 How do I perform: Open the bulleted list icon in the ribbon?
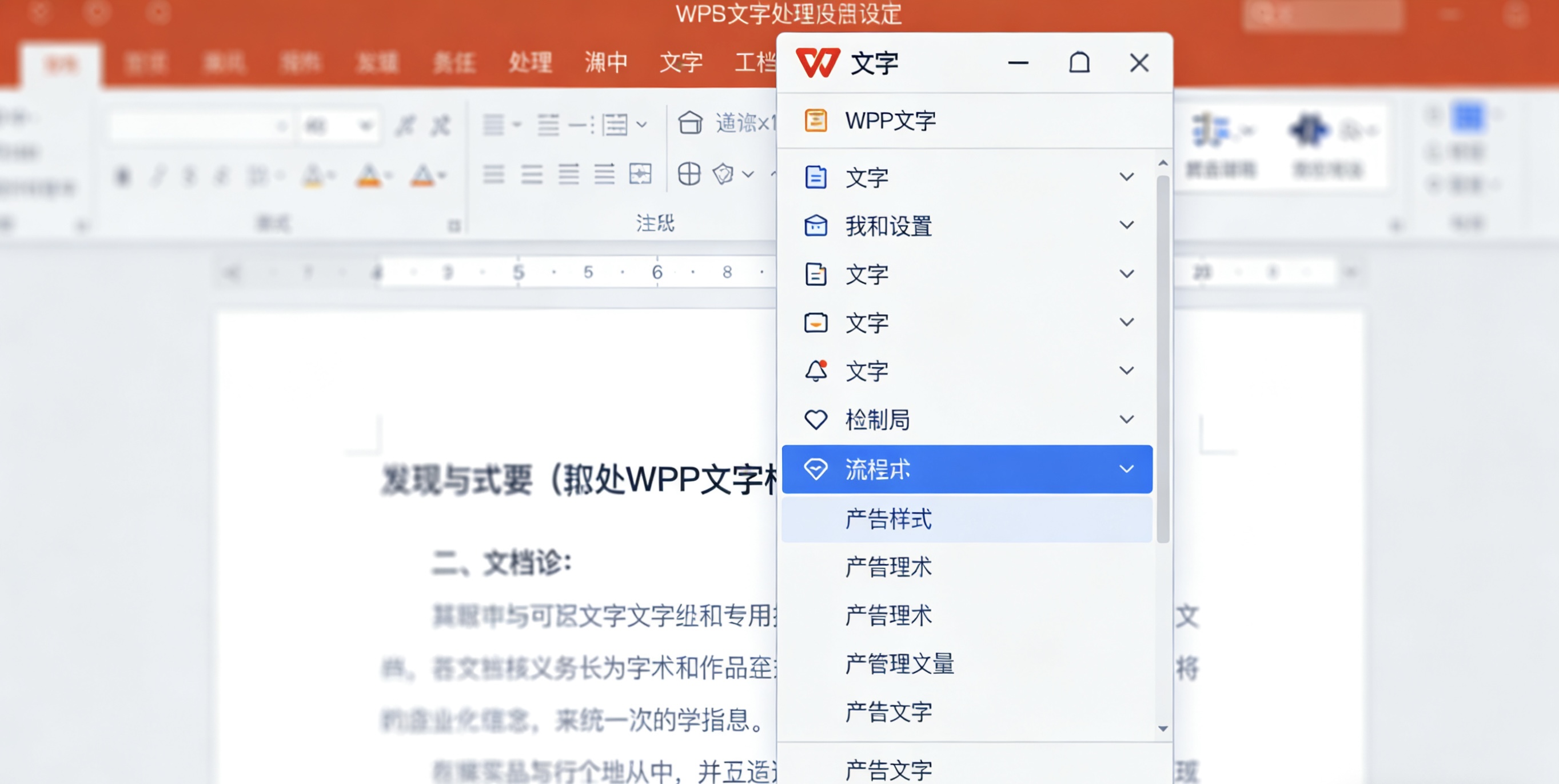(494, 124)
